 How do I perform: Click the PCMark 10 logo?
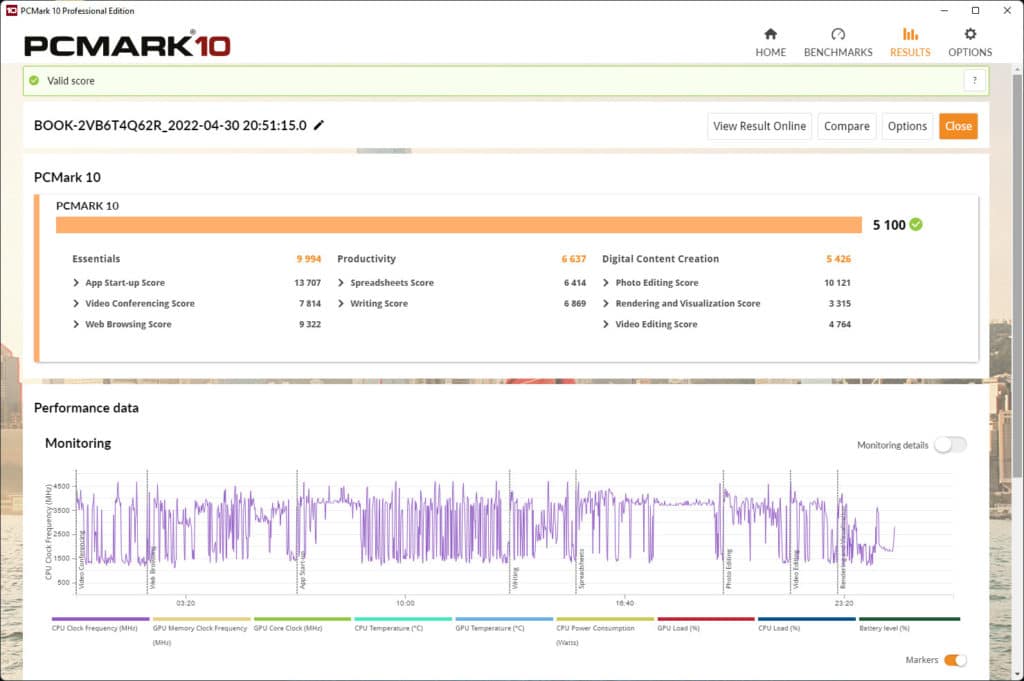pyautogui.click(x=127, y=44)
